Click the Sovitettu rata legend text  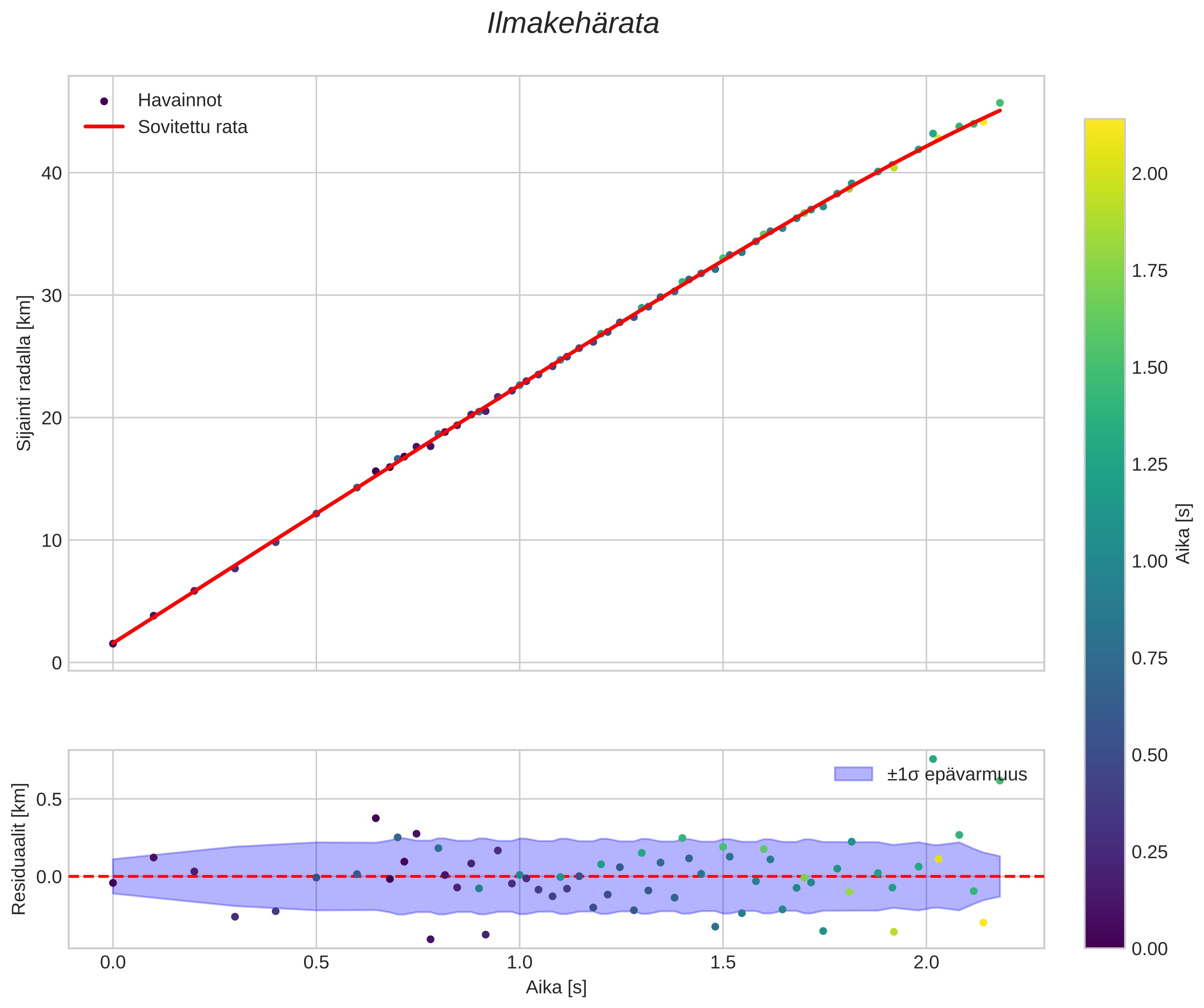[x=192, y=127]
